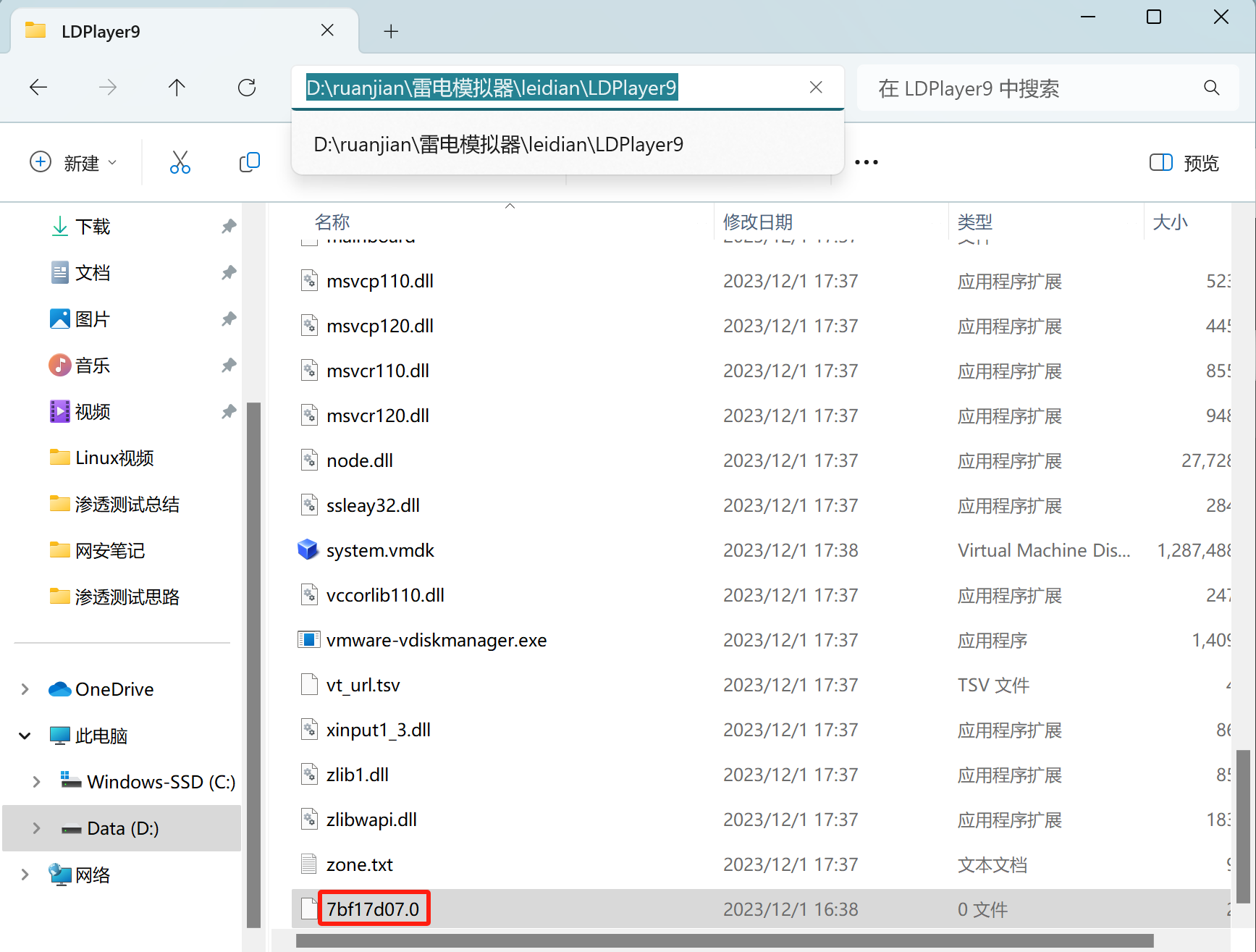Unpin 文档 using its pin icon

[229, 273]
